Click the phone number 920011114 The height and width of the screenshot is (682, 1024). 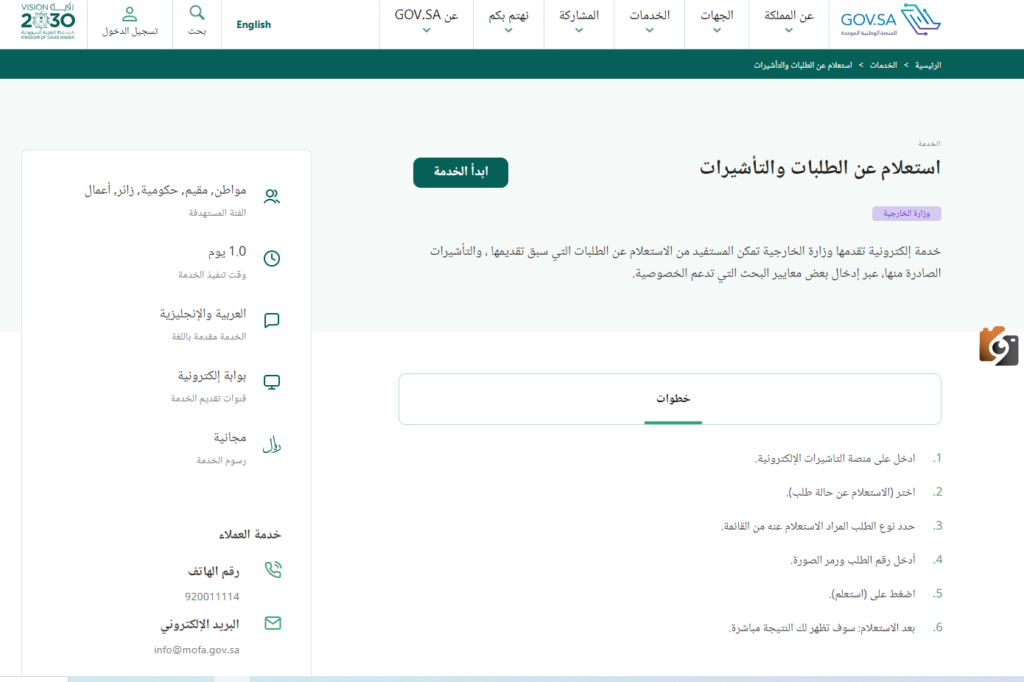[212, 596]
